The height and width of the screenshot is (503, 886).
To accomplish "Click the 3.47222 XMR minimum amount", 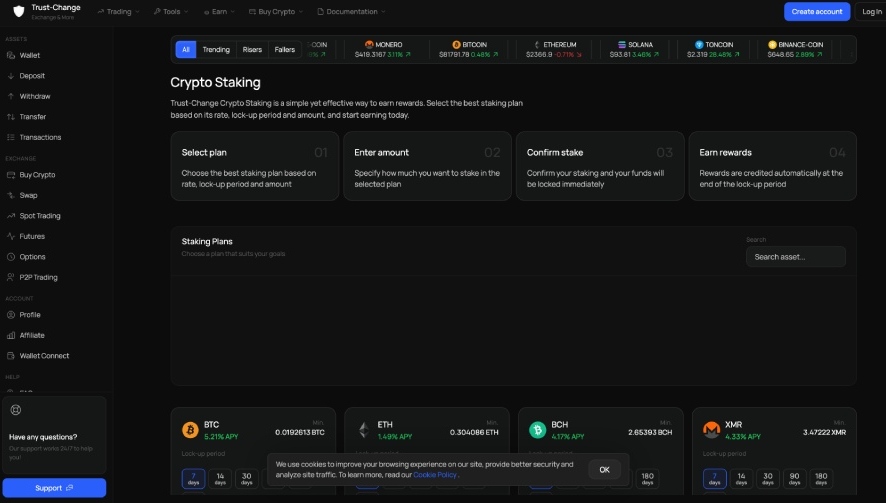I will (x=824, y=432).
